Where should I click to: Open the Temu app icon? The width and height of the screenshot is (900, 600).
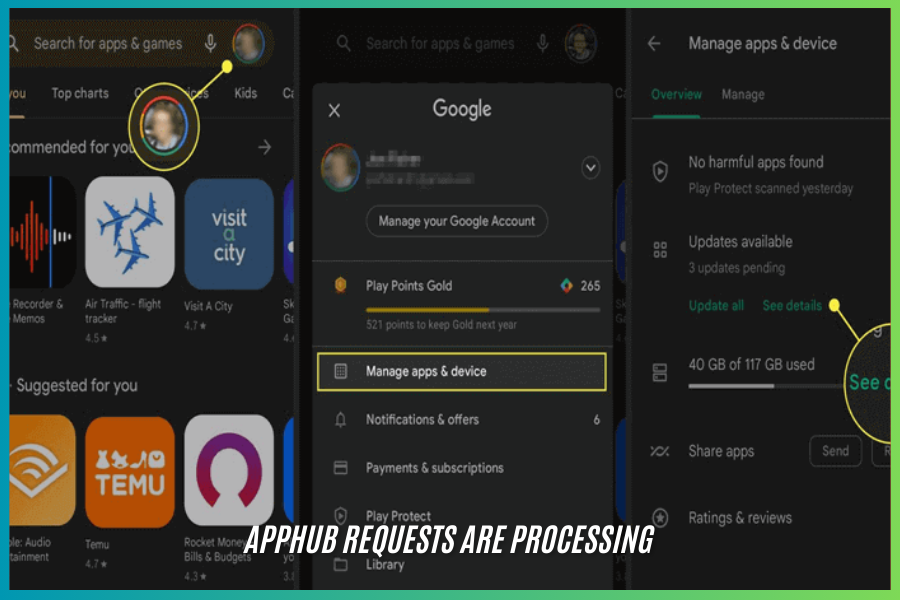coord(130,472)
